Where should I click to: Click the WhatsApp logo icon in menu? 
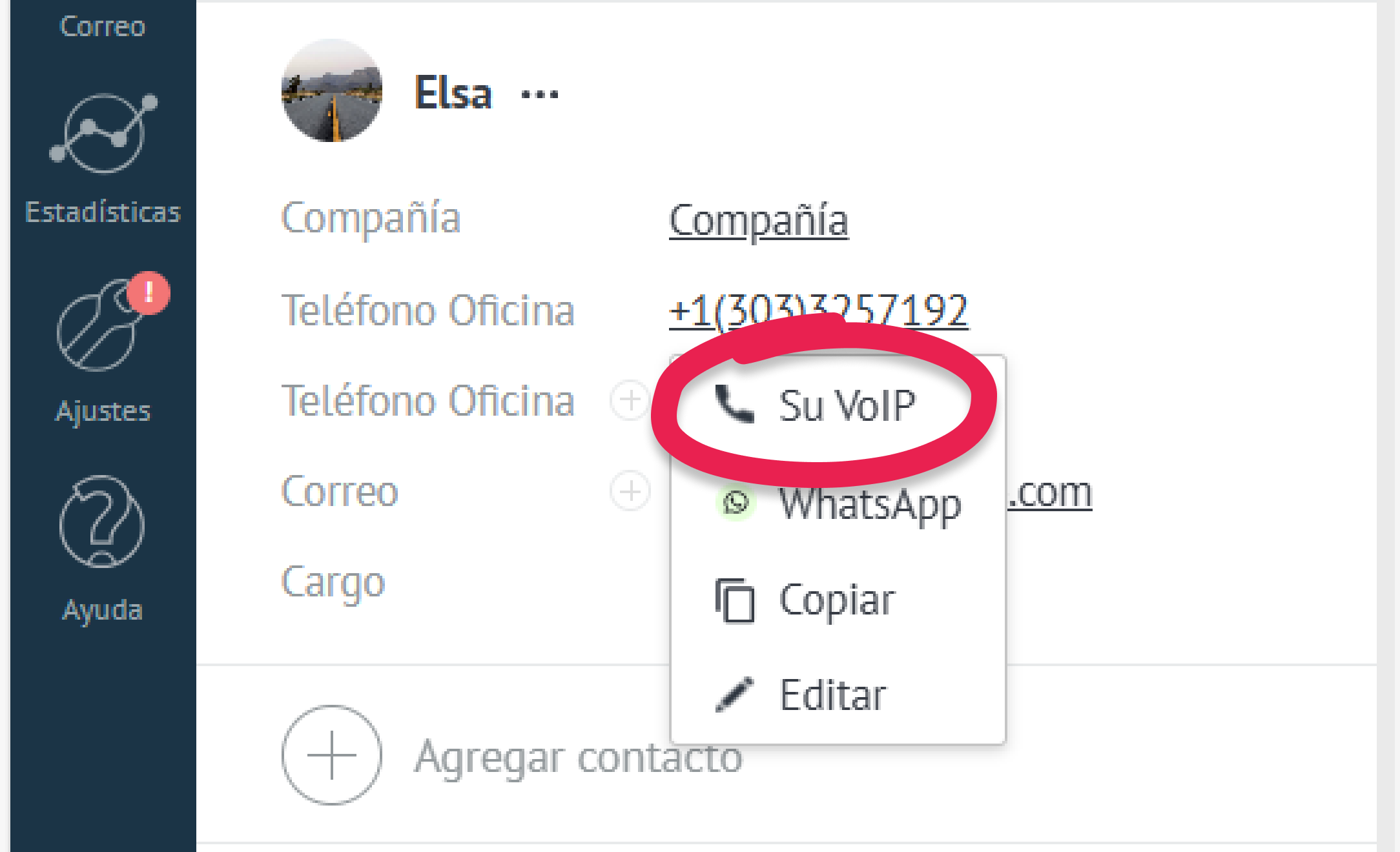click(736, 502)
